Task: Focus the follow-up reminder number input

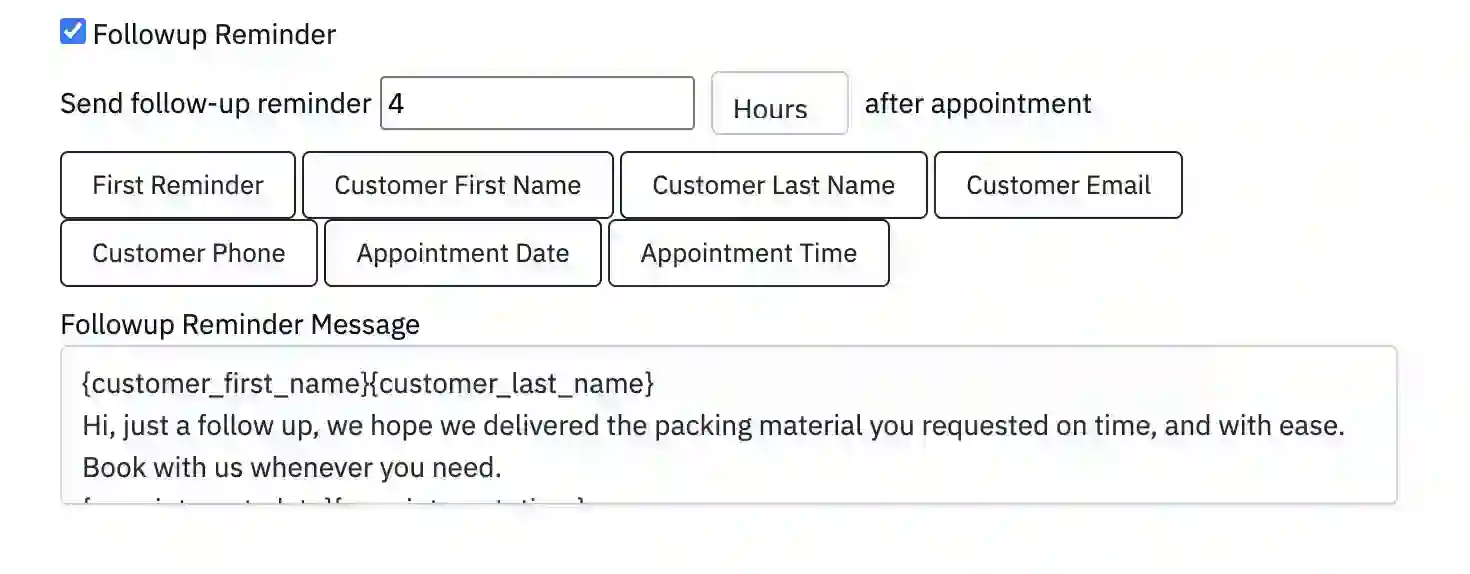Action: click(537, 104)
